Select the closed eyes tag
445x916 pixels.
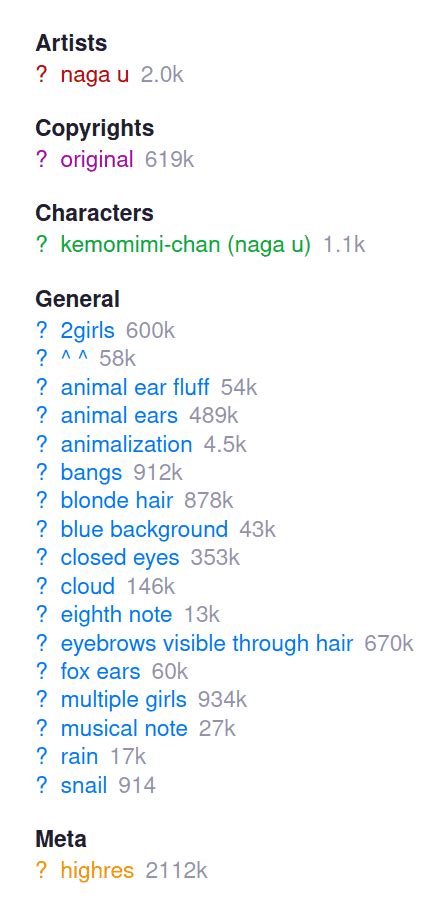point(120,558)
